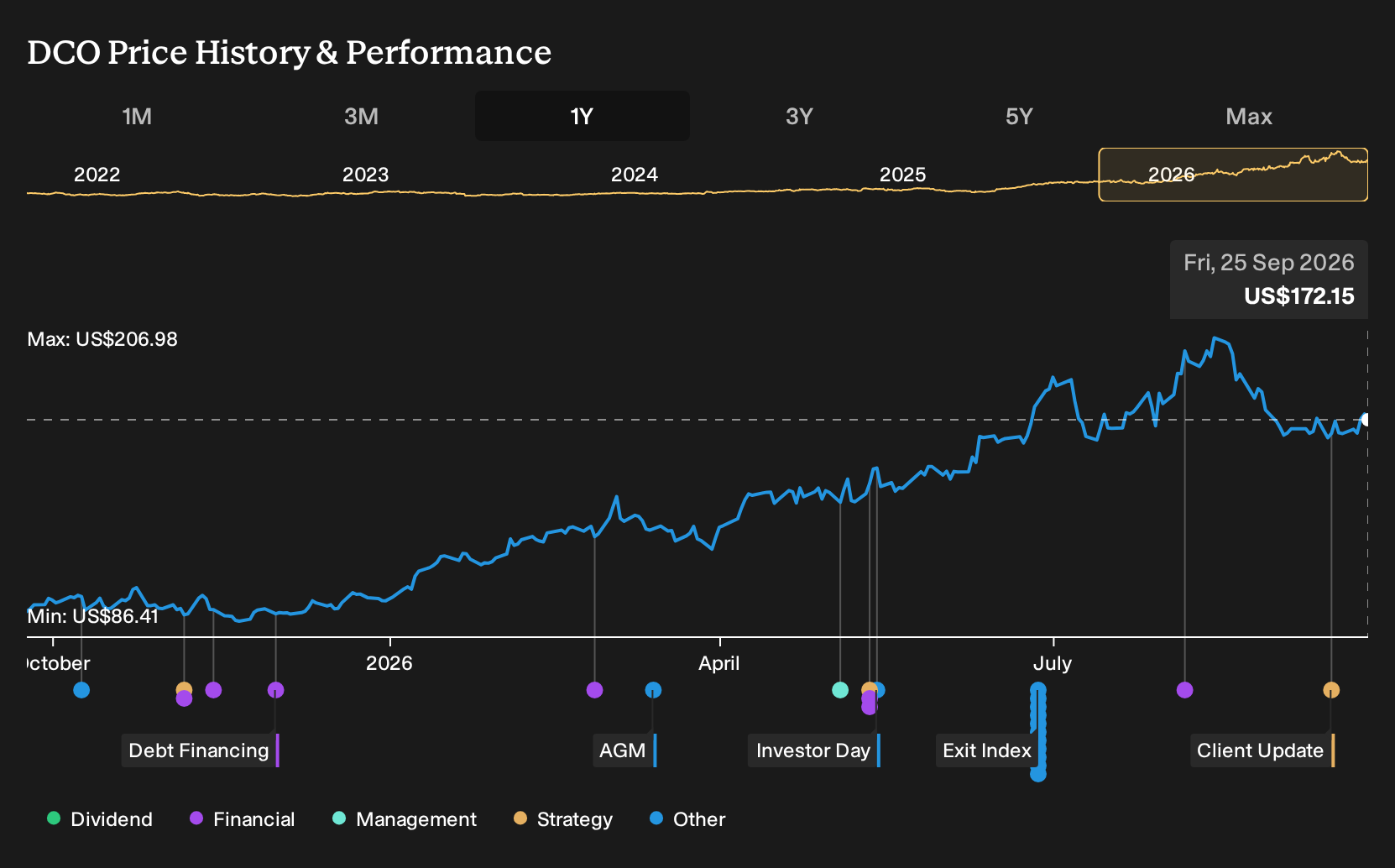
Task: Click the Max: US$206.98 label
Action: click(102, 339)
